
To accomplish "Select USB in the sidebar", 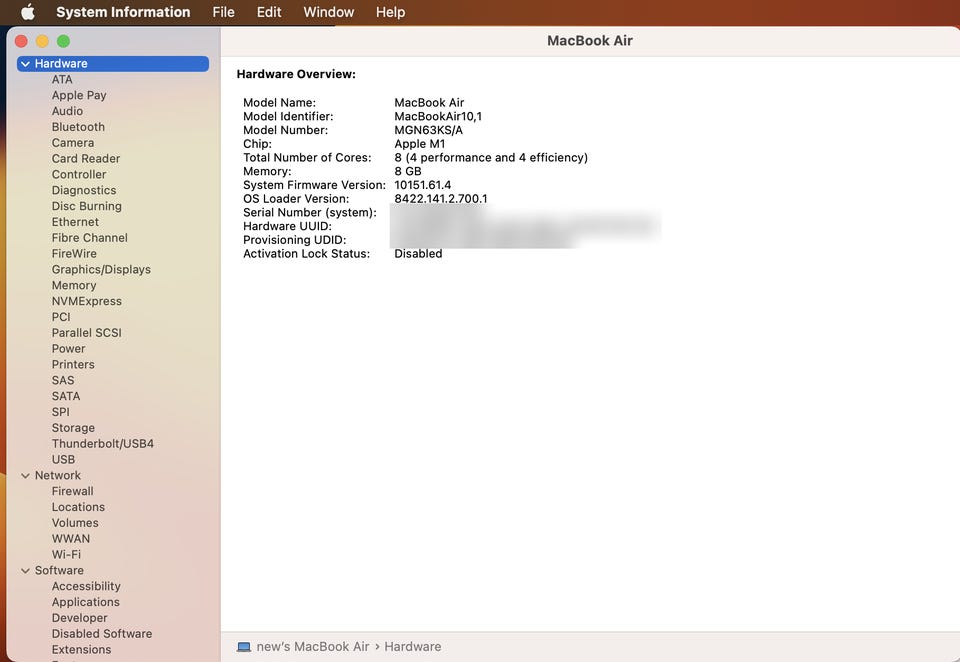I will (x=64, y=459).
